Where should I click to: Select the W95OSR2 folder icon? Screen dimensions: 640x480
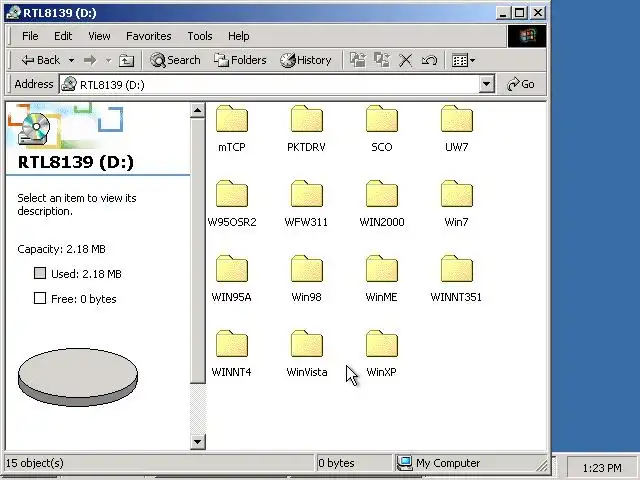[x=232, y=194]
